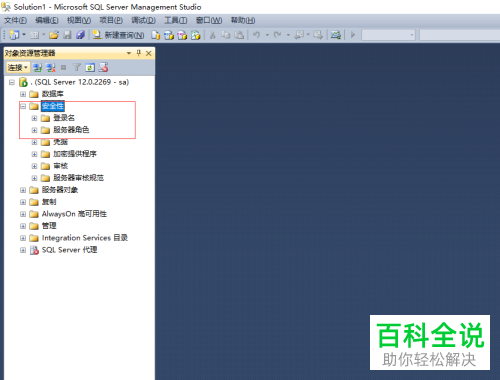
Task: Open the 视图(V) menu
Action: click(79, 20)
